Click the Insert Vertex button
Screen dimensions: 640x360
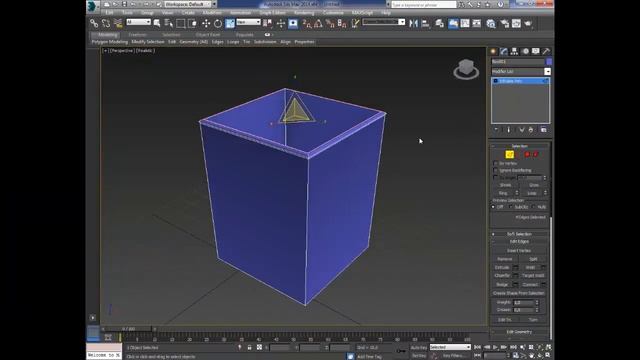pos(519,251)
